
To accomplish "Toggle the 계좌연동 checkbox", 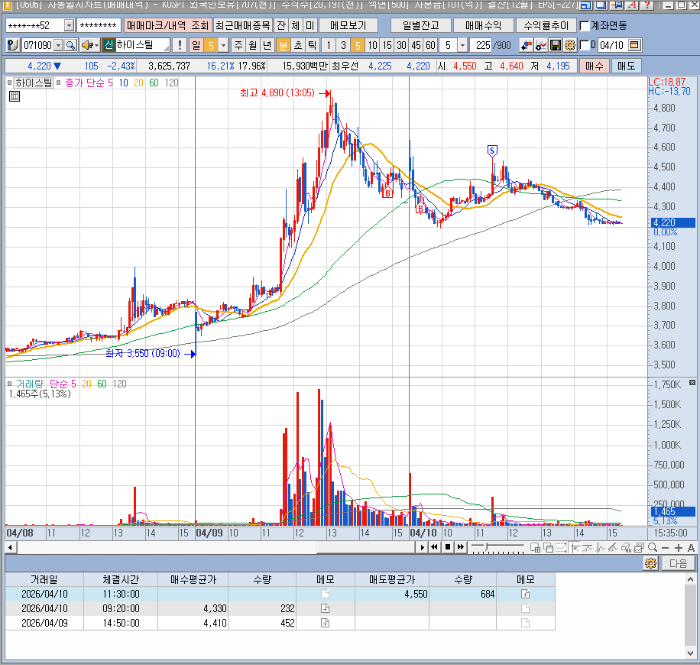I will tap(584, 25).
